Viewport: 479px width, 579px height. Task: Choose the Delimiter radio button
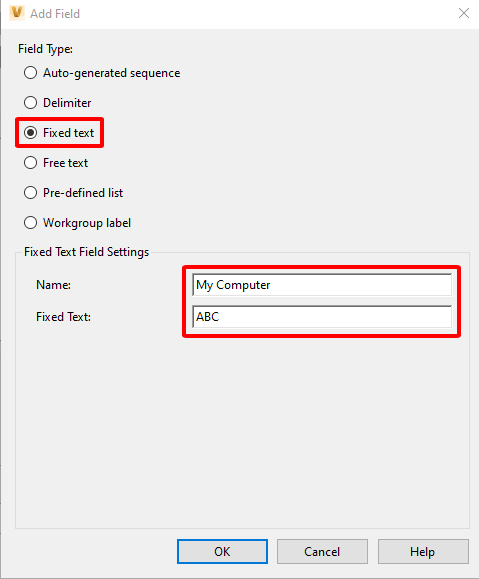[x=30, y=103]
